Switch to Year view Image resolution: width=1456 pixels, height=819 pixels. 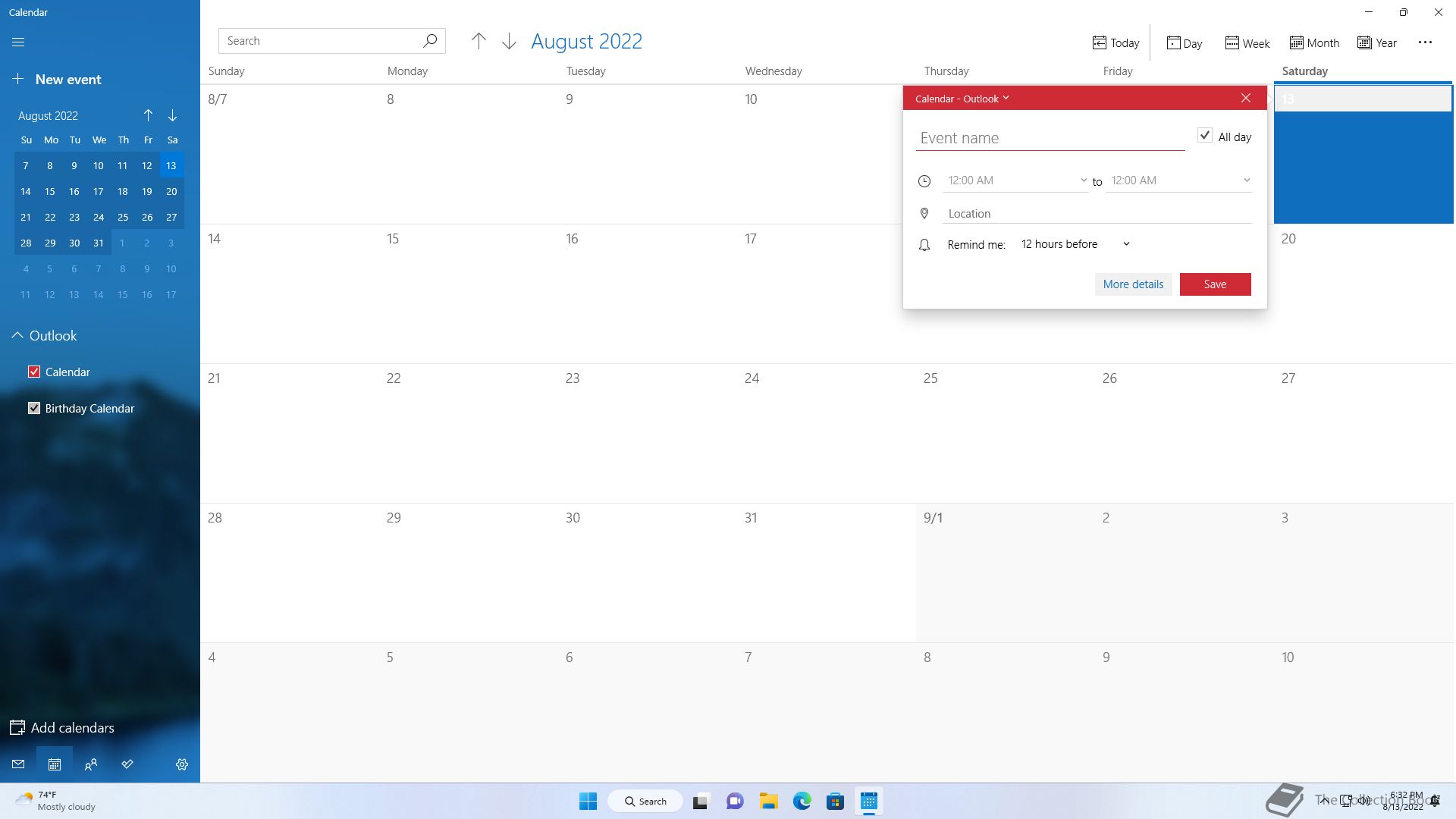[x=1377, y=43]
